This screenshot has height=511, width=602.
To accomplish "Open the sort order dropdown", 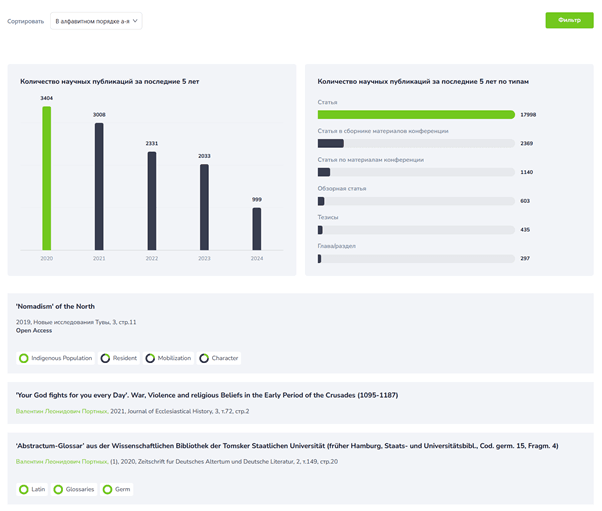I will click(96, 20).
